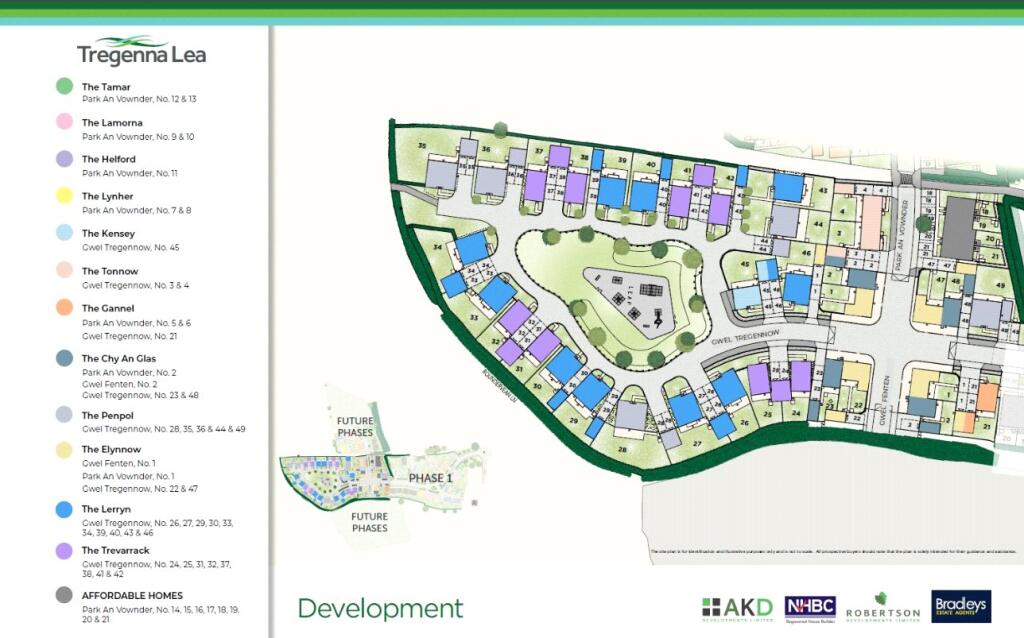Viewport: 1024px width, 638px height.
Task: Select The Lamorna pink legend circle
Action: point(65,123)
